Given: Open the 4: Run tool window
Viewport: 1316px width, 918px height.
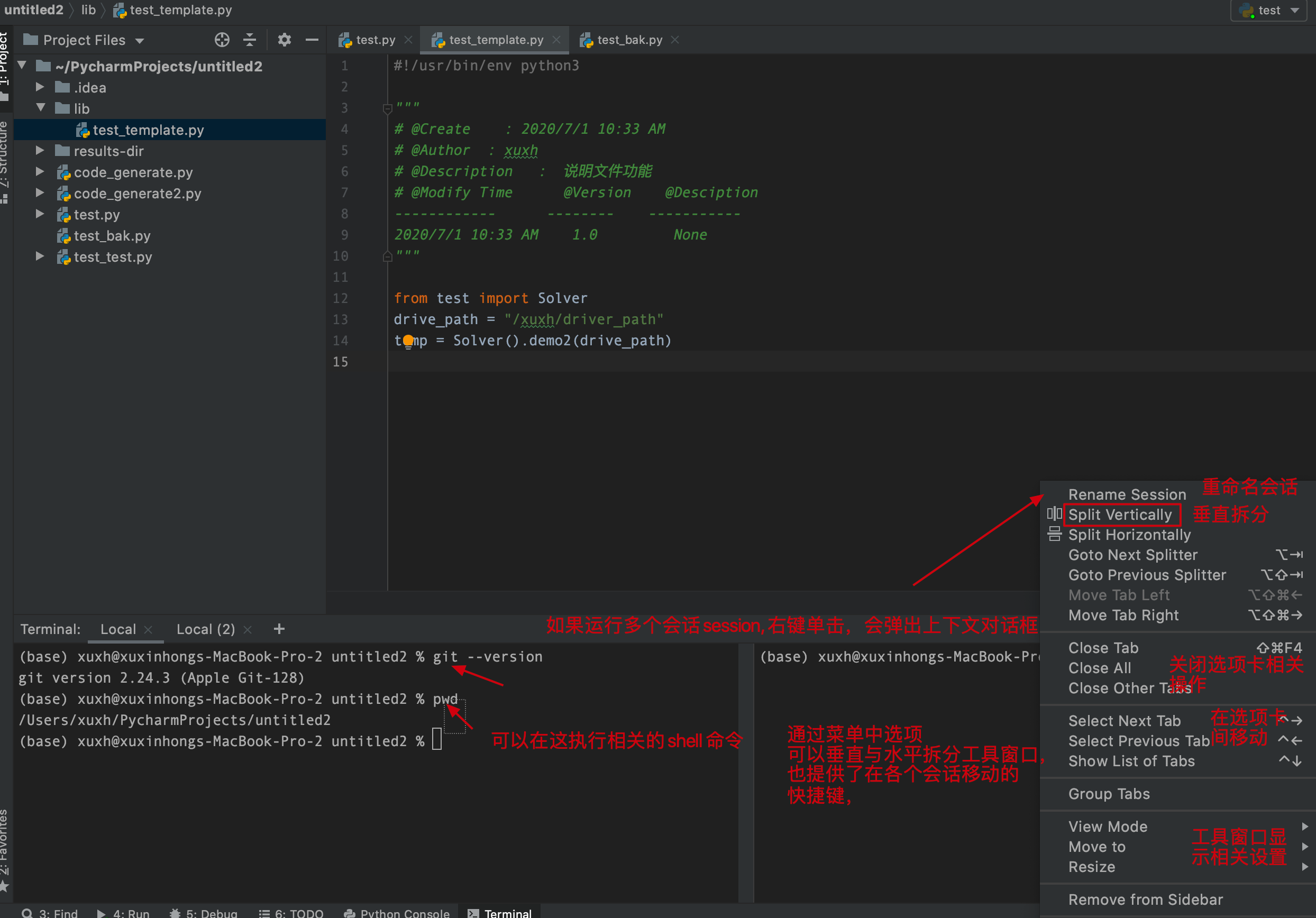Looking at the screenshot, I should click(x=123, y=912).
